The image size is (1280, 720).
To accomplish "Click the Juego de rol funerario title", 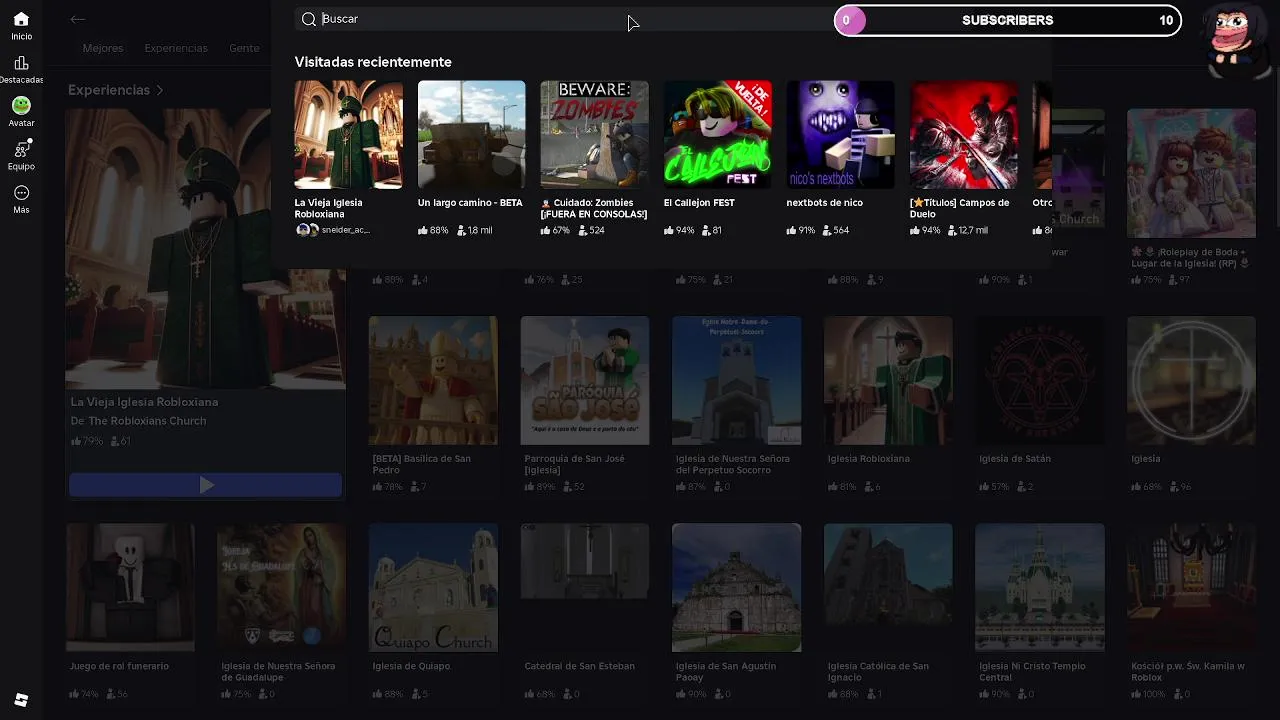I will point(119,666).
